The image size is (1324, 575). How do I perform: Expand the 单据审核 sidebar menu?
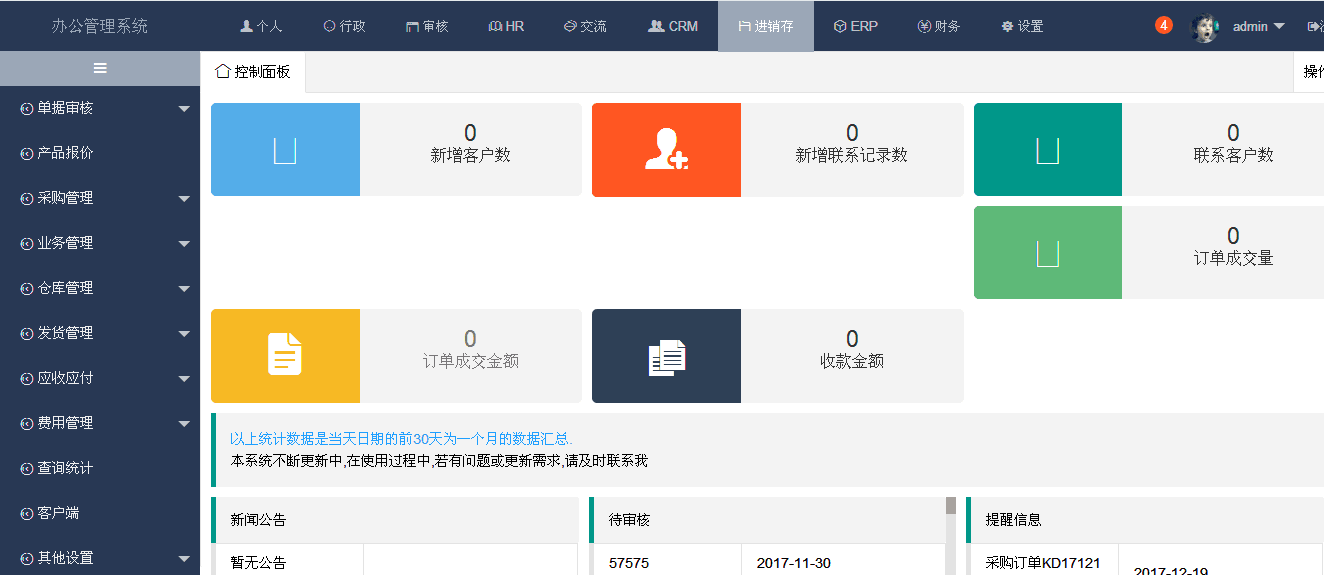click(x=100, y=108)
